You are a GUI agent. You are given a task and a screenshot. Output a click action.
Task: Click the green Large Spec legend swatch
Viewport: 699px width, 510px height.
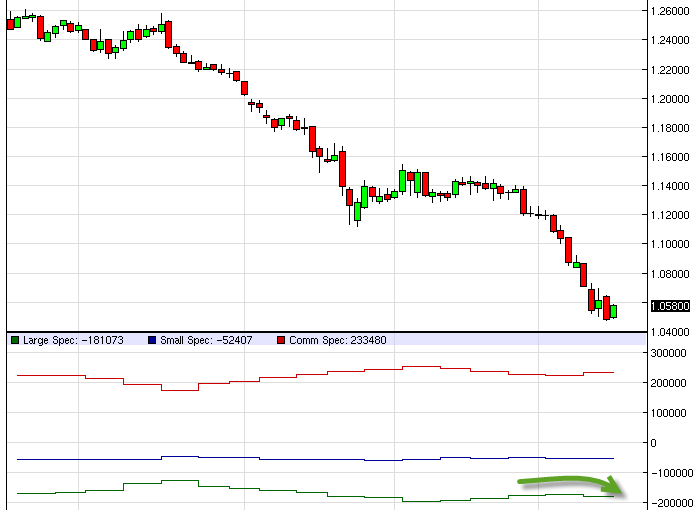(15, 340)
